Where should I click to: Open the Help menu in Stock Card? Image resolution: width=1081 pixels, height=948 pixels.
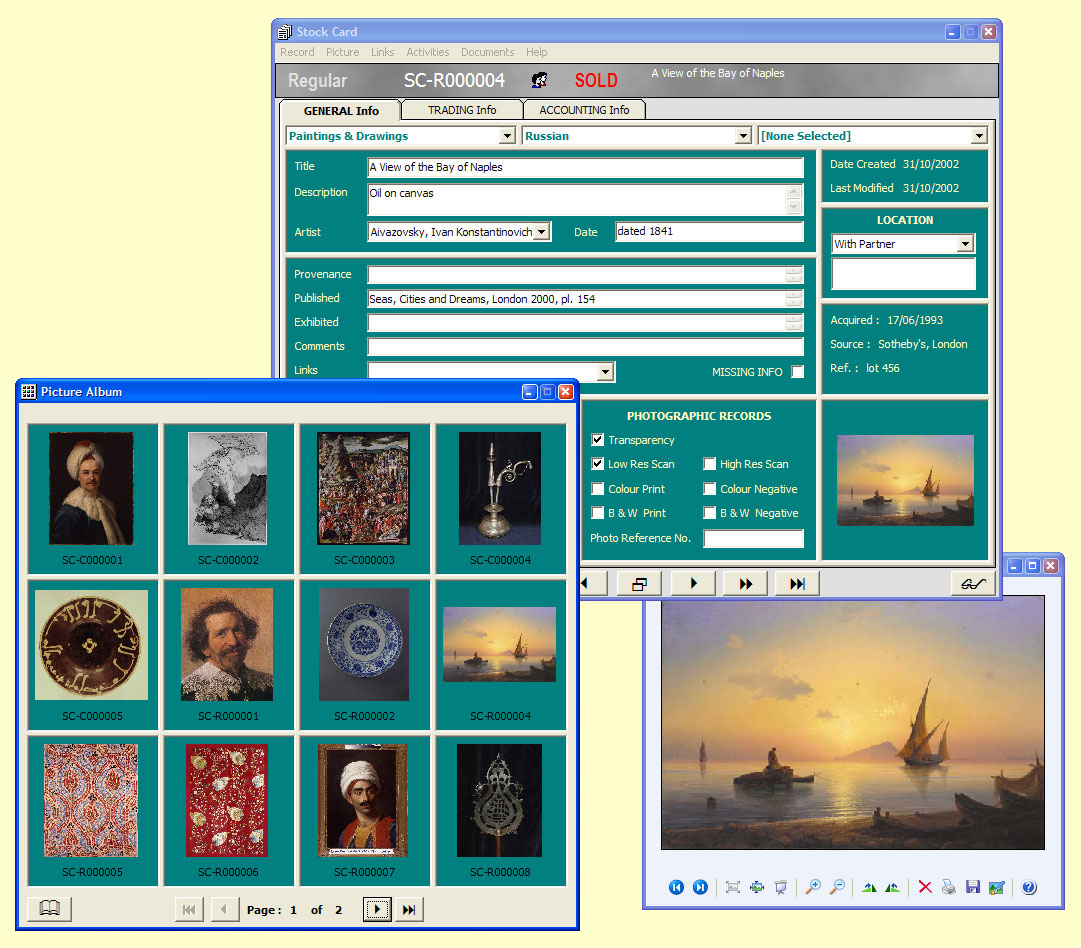[x=536, y=52]
